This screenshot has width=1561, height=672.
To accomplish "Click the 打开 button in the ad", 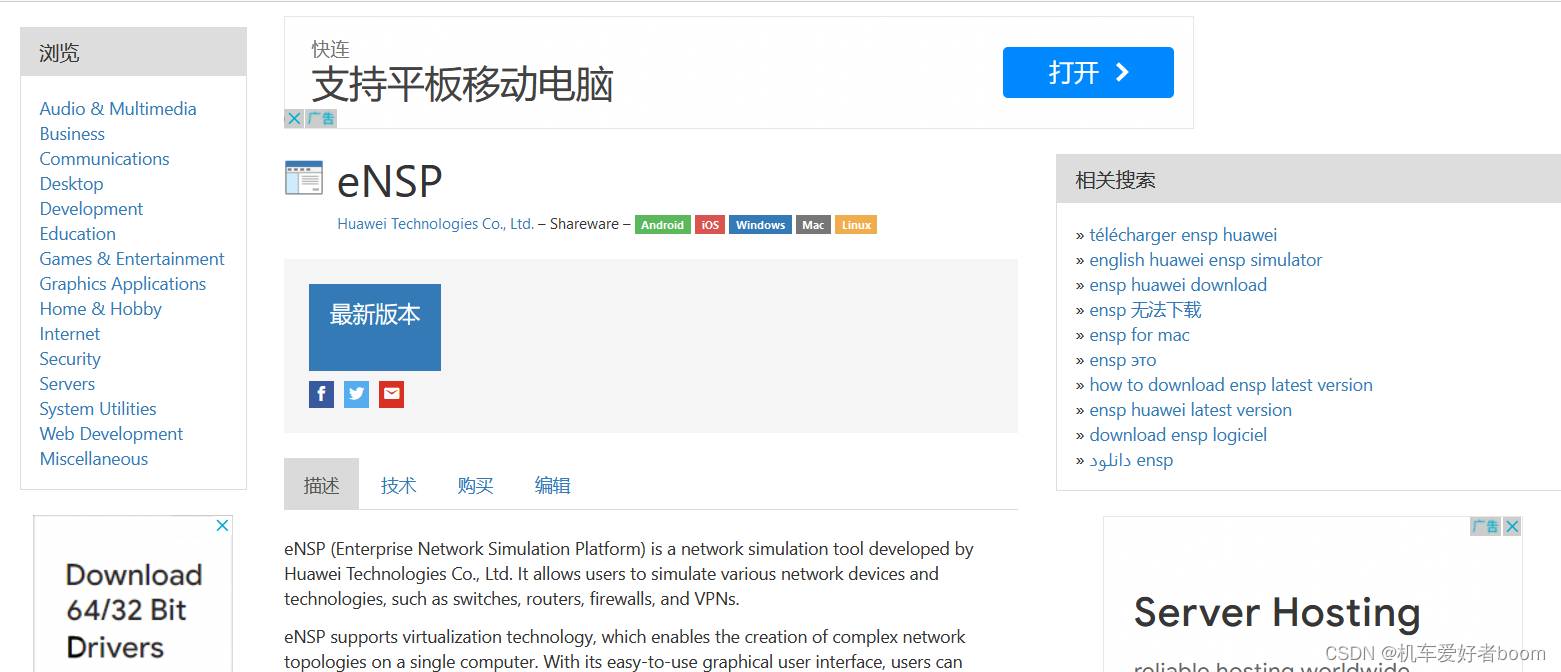I will tap(1088, 72).
